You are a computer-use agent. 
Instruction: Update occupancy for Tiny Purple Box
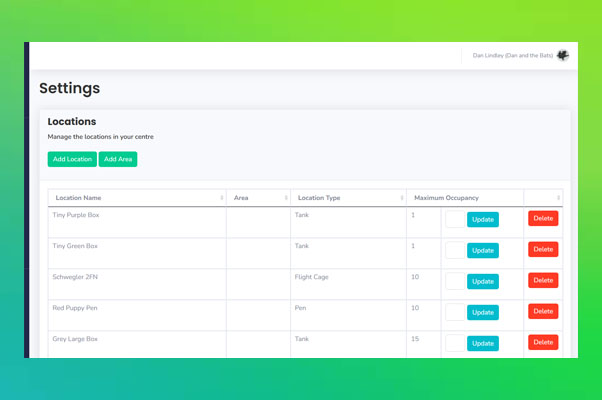pos(483,219)
